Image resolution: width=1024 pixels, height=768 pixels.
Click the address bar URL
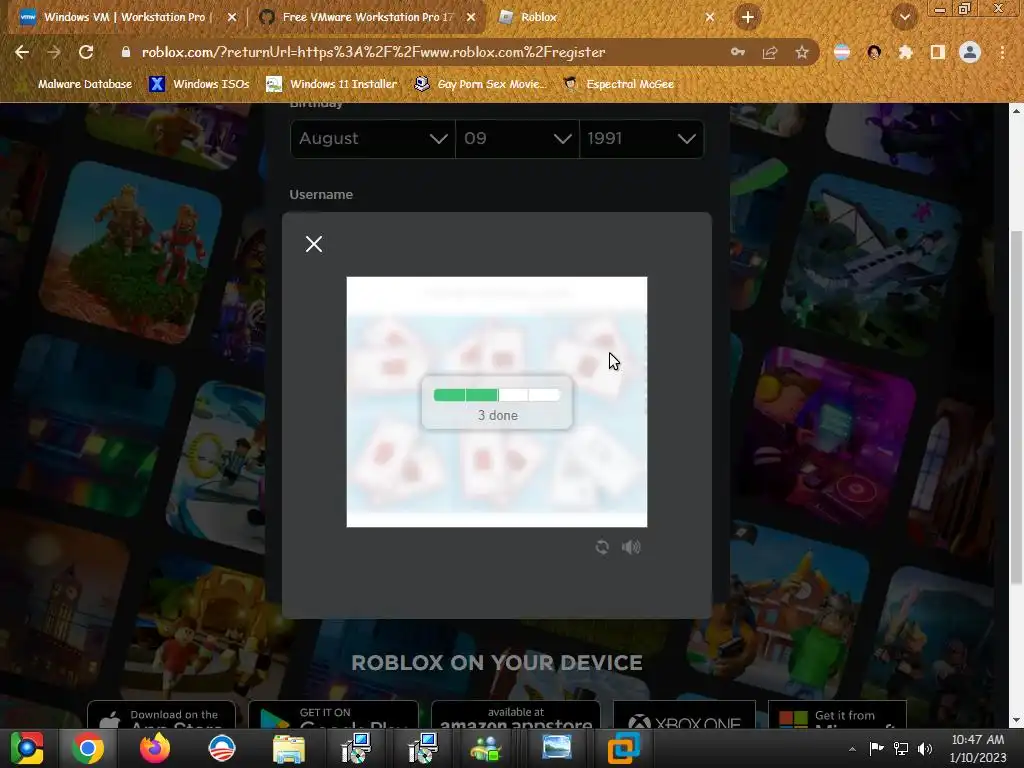(374, 52)
